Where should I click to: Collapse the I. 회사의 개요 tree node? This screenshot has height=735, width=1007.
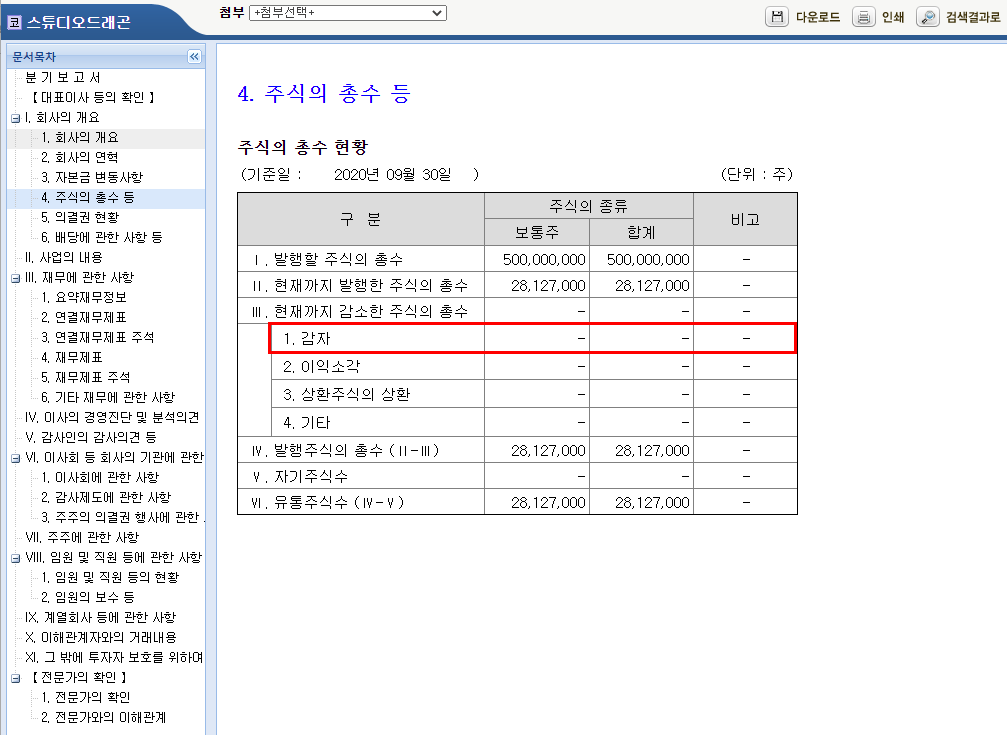[x=15, y=118]
